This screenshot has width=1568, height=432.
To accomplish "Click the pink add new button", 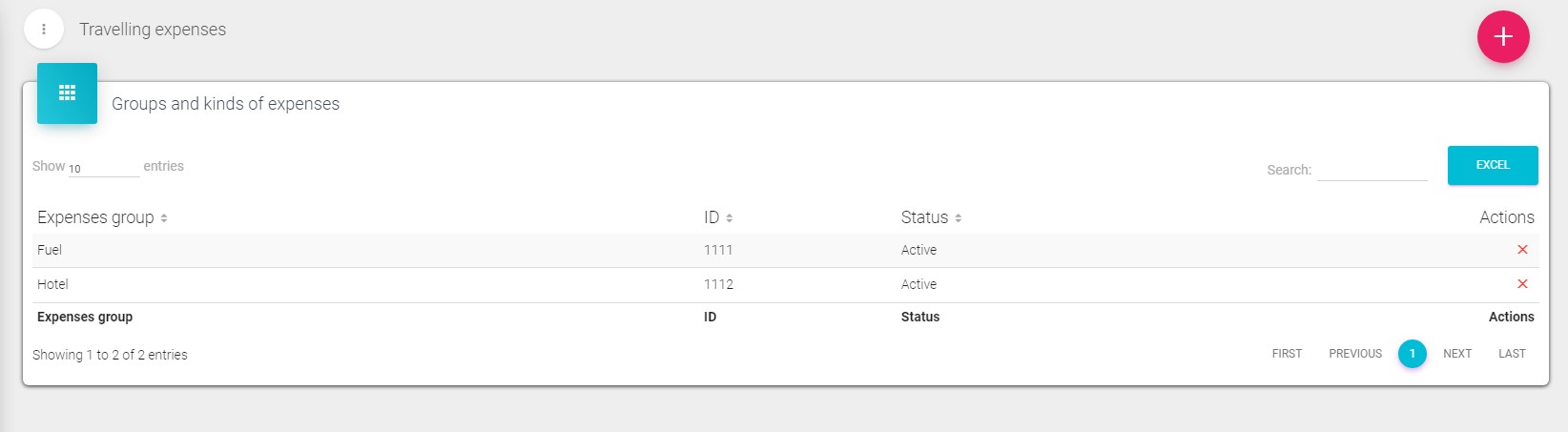I will coord(1502,36).
